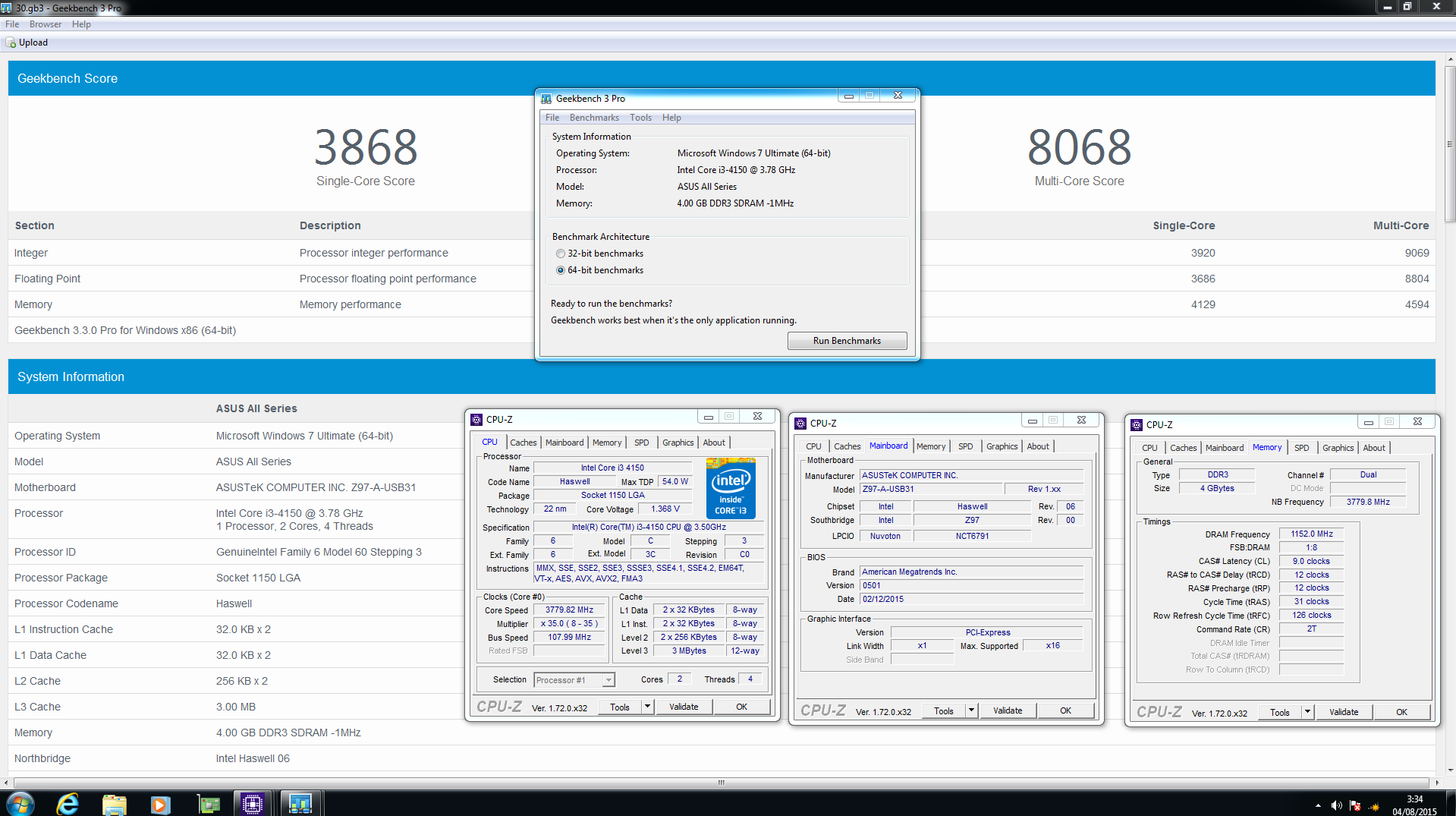Expand Tools dropdown arrow in Memory CPU-Z window
Viewport: 1456px width, 816px height.
(x=1307, y=712)
